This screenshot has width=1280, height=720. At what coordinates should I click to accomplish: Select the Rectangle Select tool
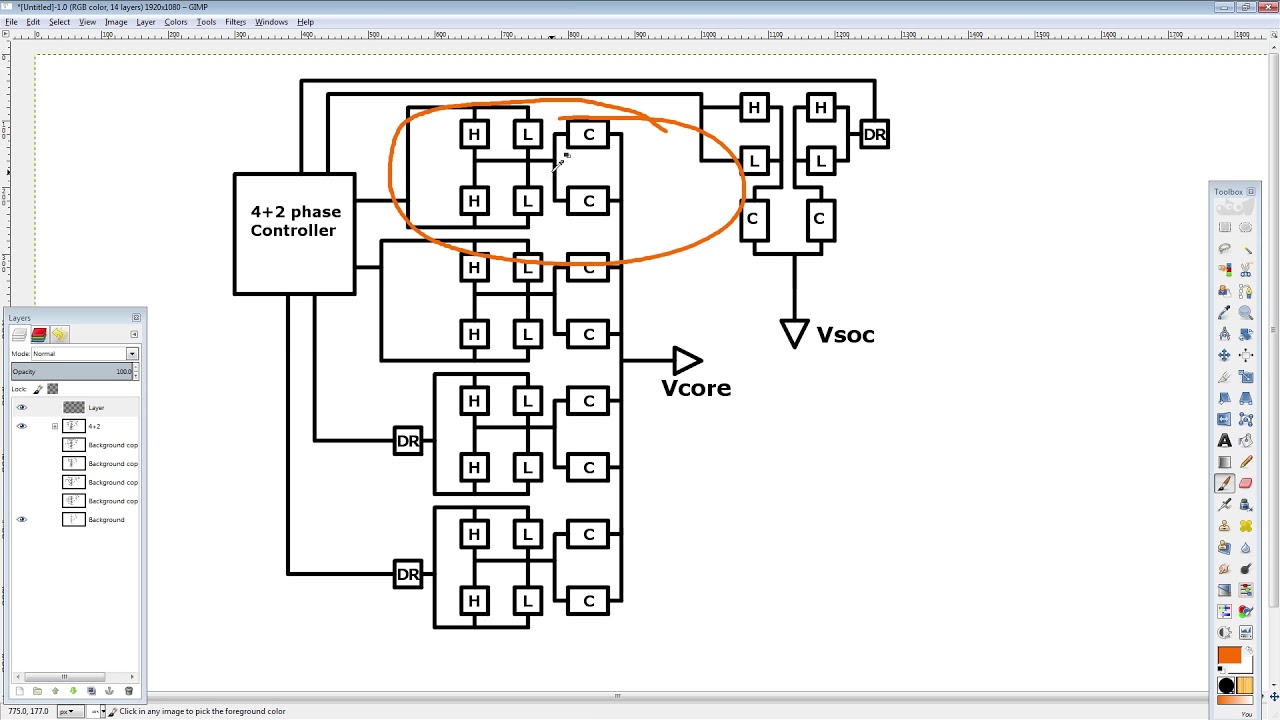coord(1224,228)
